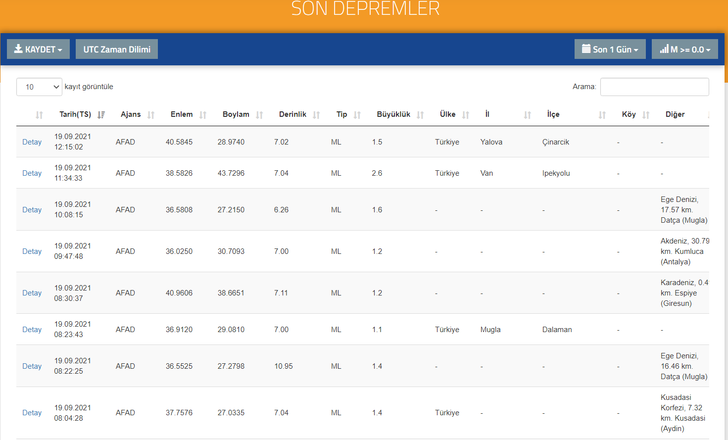
Task: Open the M >= 0.0 magnitude filter
Action: (x=686, y=49)
